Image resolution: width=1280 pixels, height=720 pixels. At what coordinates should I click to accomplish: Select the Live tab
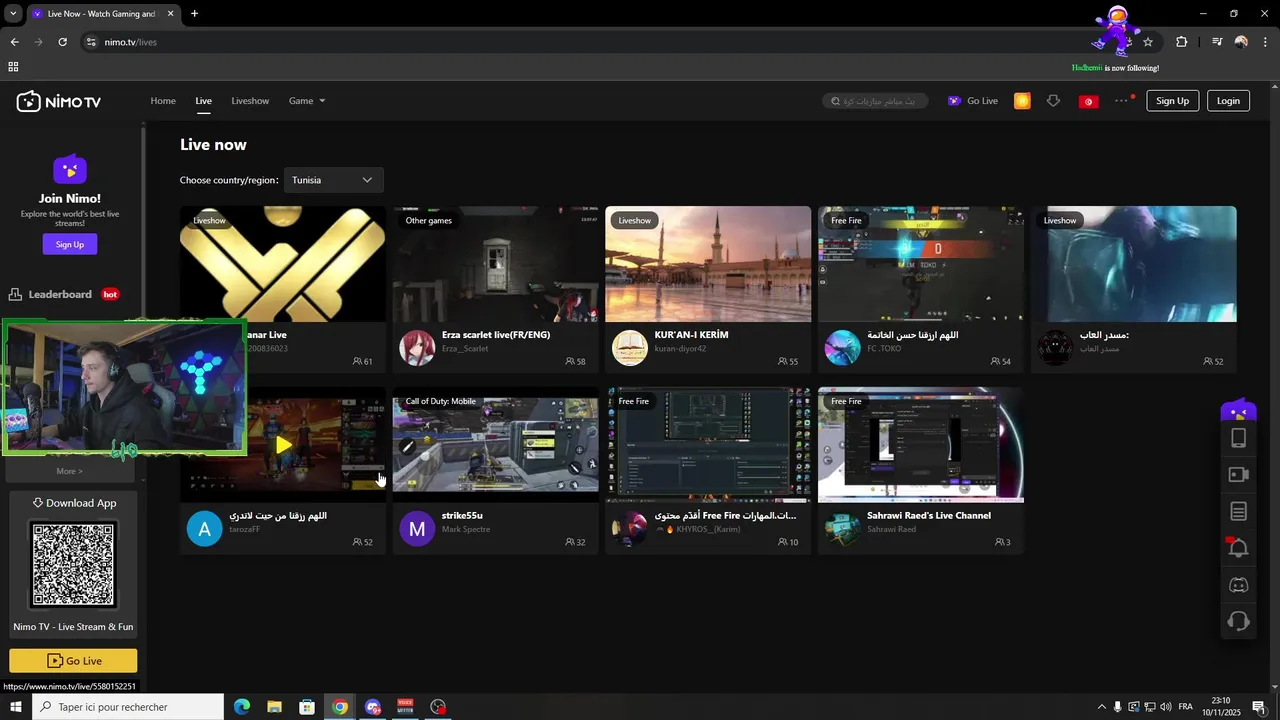click(x=203, y=101)
